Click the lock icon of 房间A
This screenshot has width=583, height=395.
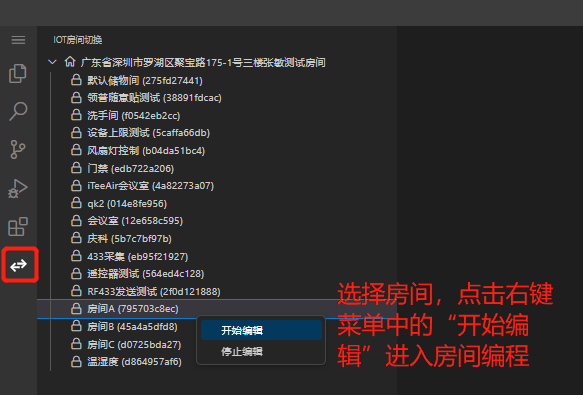coord(76,308)
